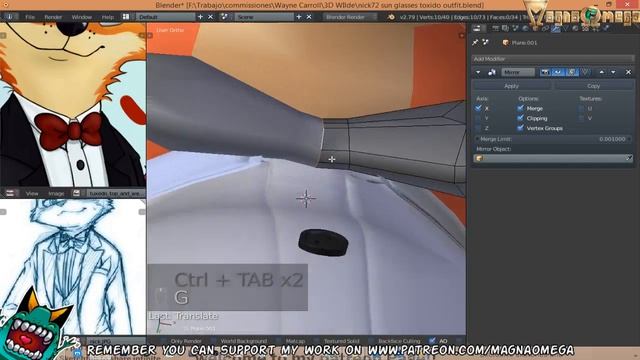Toggle Mirror modifier render visibility

click(x=545, y=72)
